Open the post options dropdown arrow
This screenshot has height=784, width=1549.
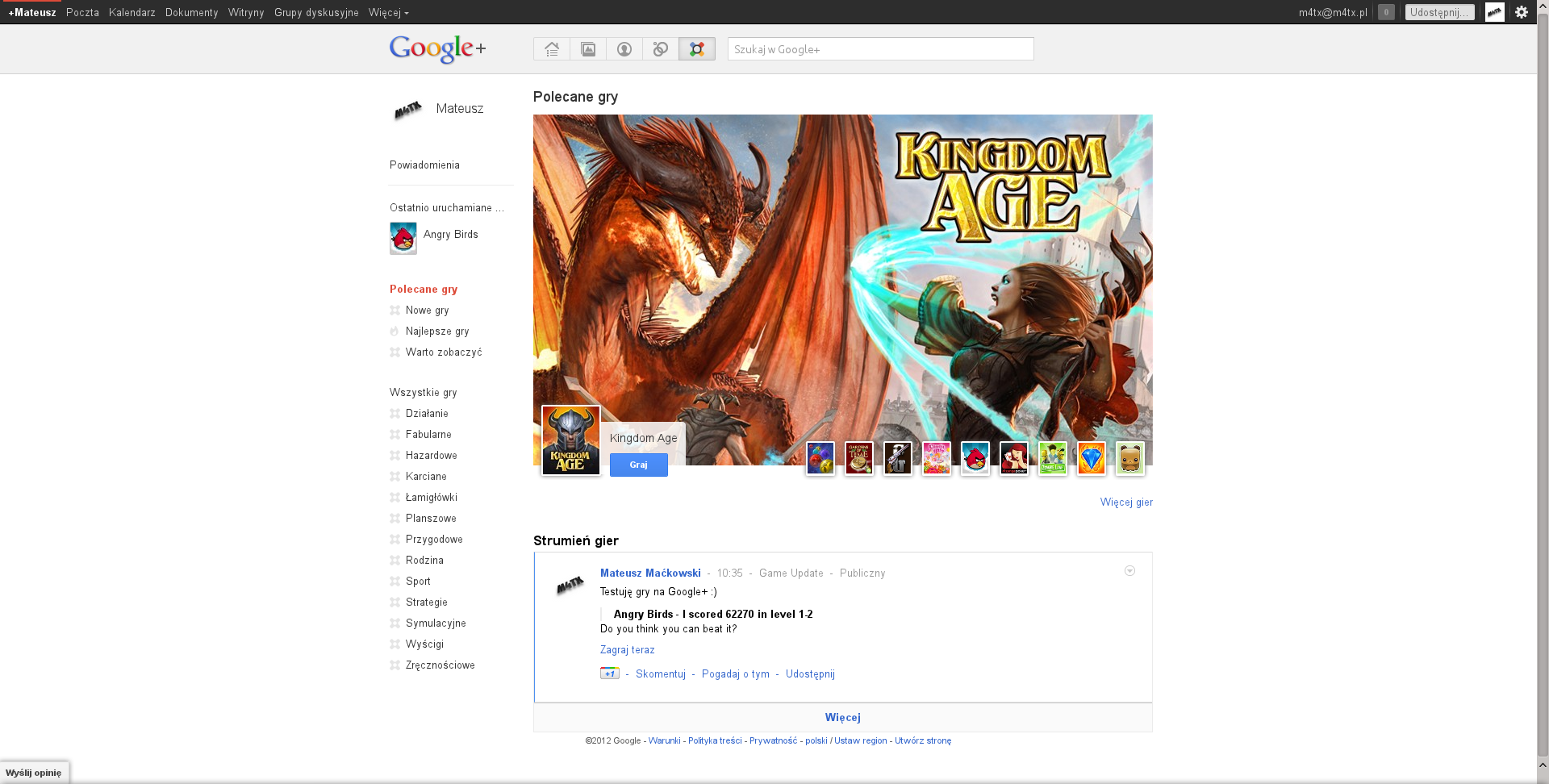coord(1129,571)
